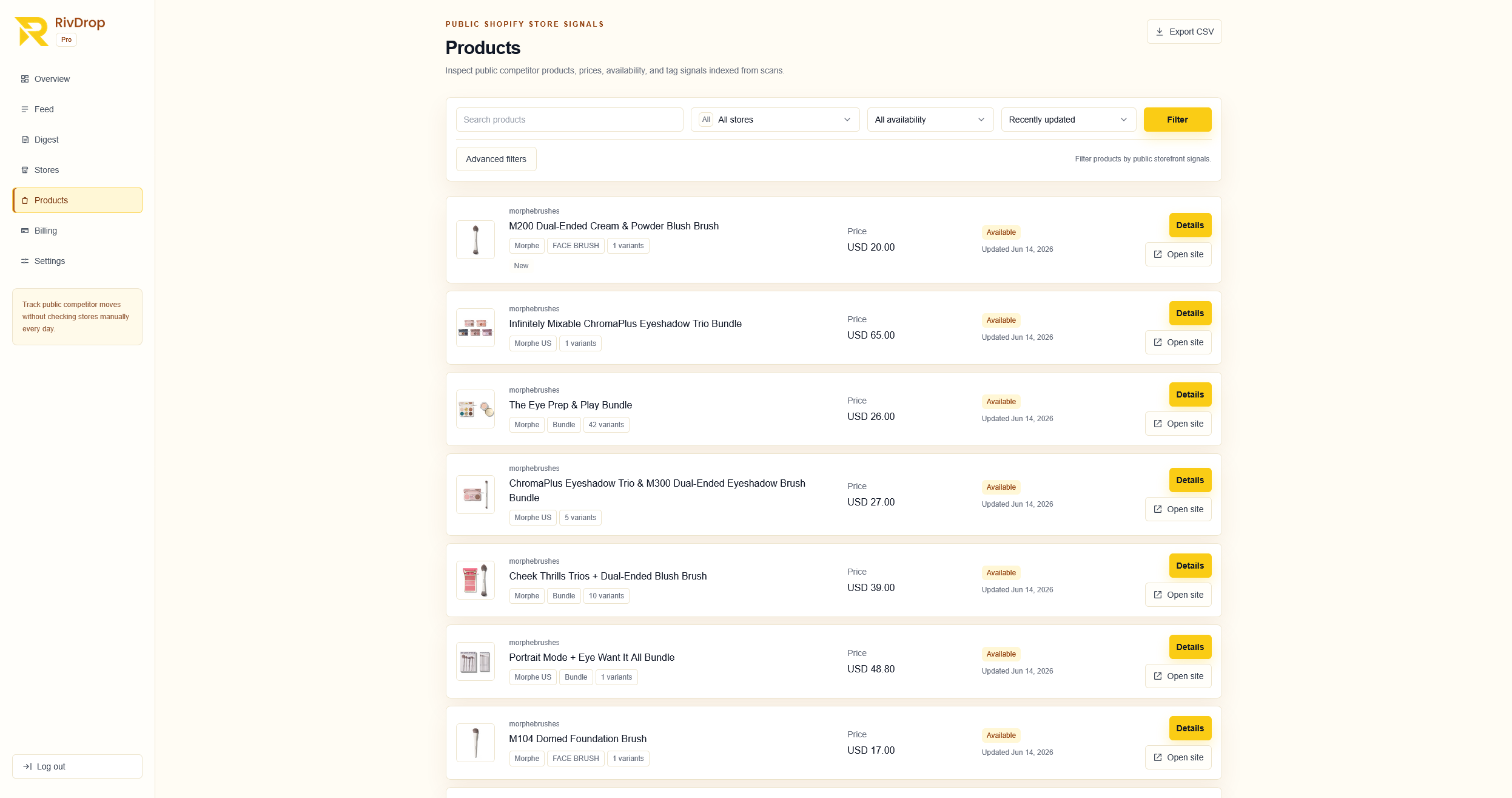The width and height of the screenshot is (1512, 798).
Task: Expand the Advanced filters section
Action: click(x=496, y=159)
